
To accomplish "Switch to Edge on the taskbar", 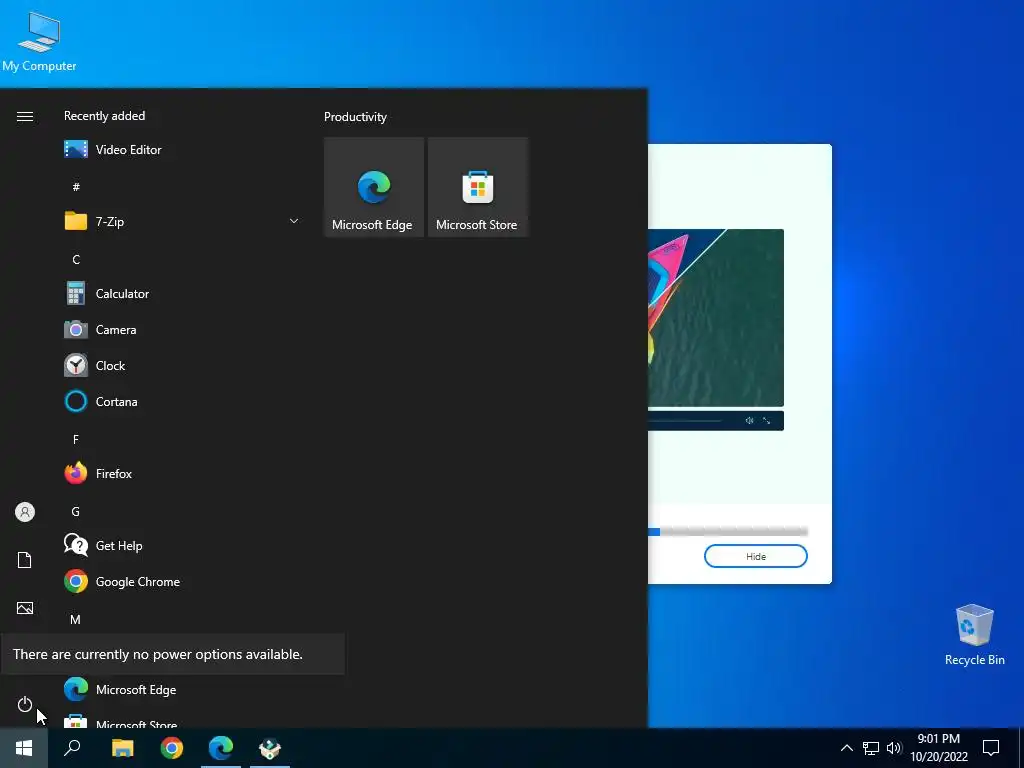I will pyautogui.click(x=221, y=748).
